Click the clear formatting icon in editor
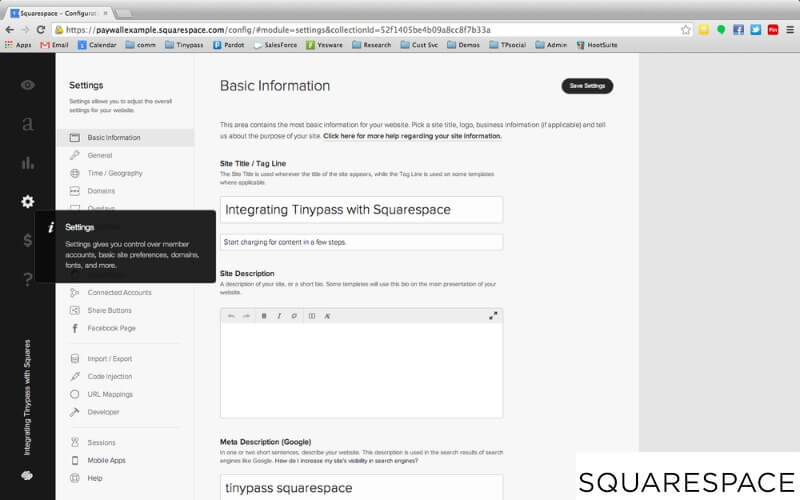800x500 pixels. pos(327,316)
